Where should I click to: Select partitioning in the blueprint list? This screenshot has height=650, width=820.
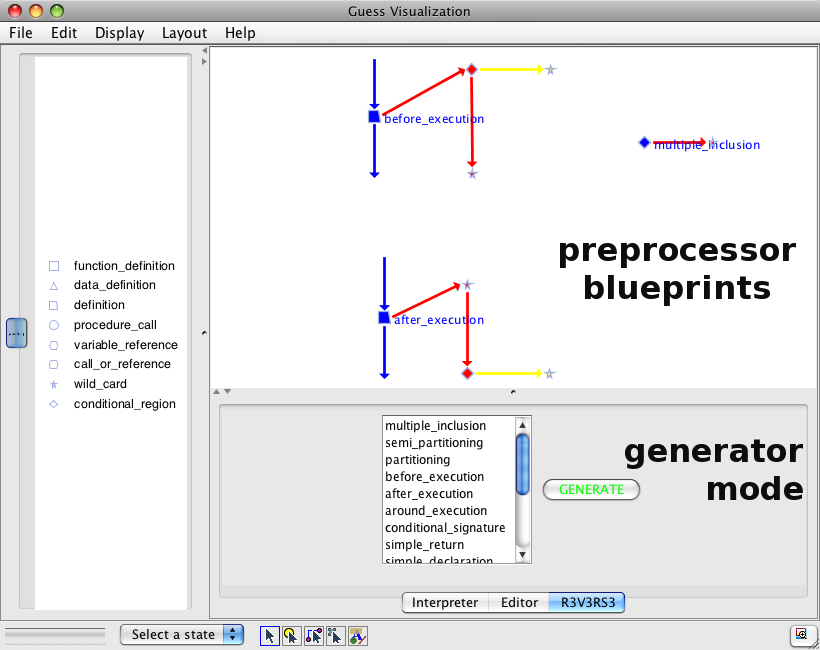[x=417, y=460]
